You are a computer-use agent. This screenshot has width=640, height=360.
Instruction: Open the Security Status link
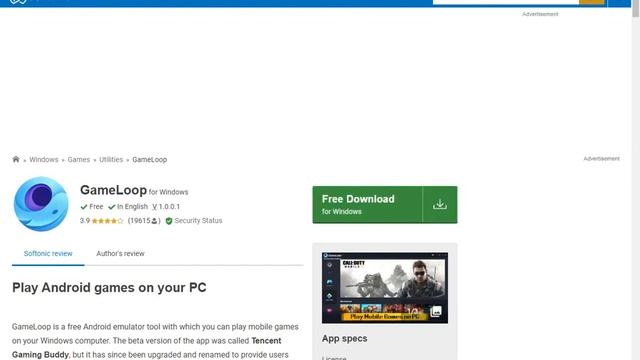pos(198,220)
